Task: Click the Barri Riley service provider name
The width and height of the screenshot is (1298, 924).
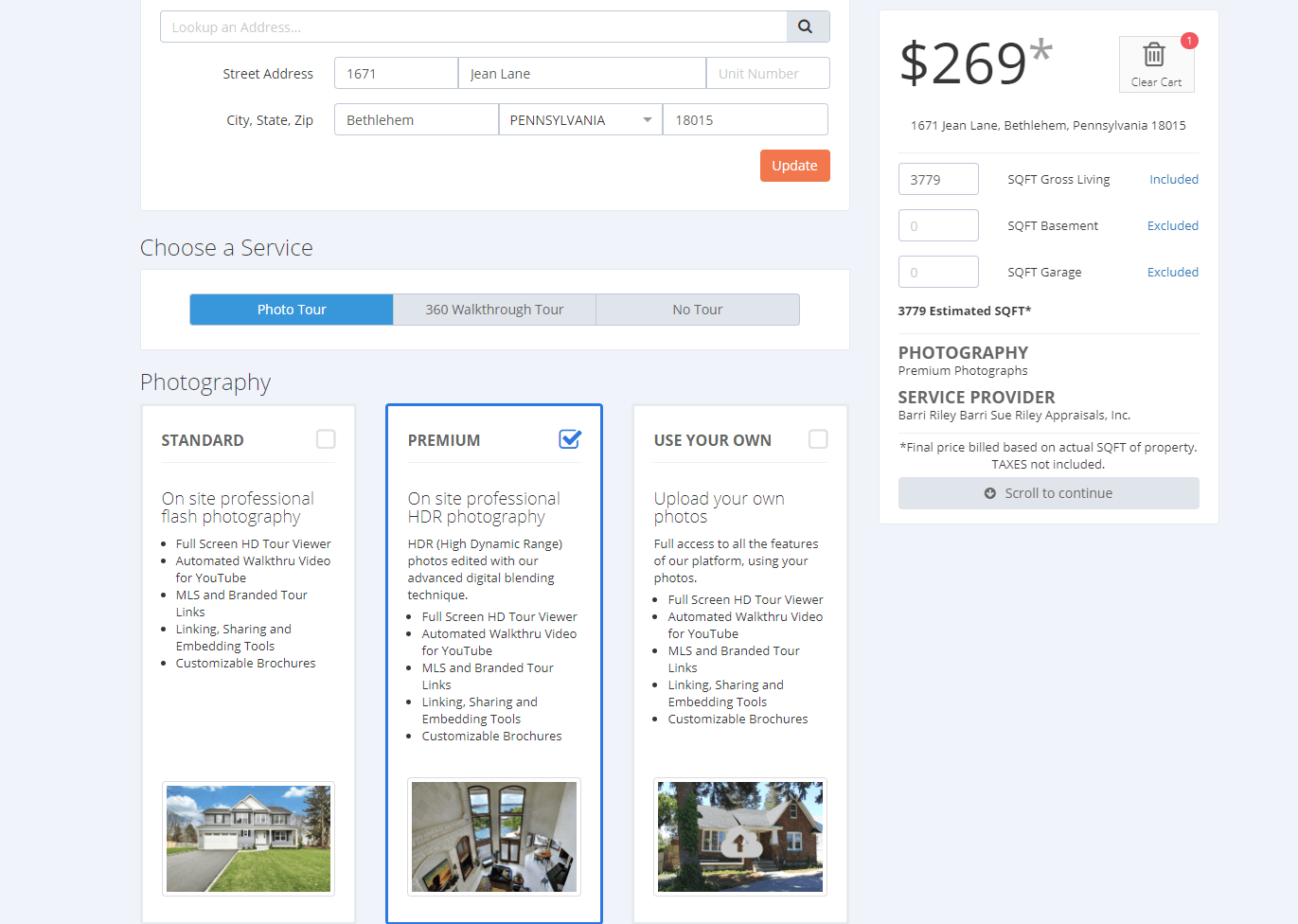Action: coord(1014,416)
